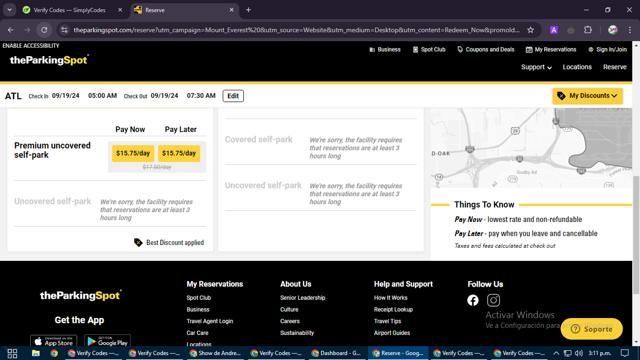Switch to Show de Andre taskbar window
Viewport: 640px width, 360px height.
tap(215, 353)
